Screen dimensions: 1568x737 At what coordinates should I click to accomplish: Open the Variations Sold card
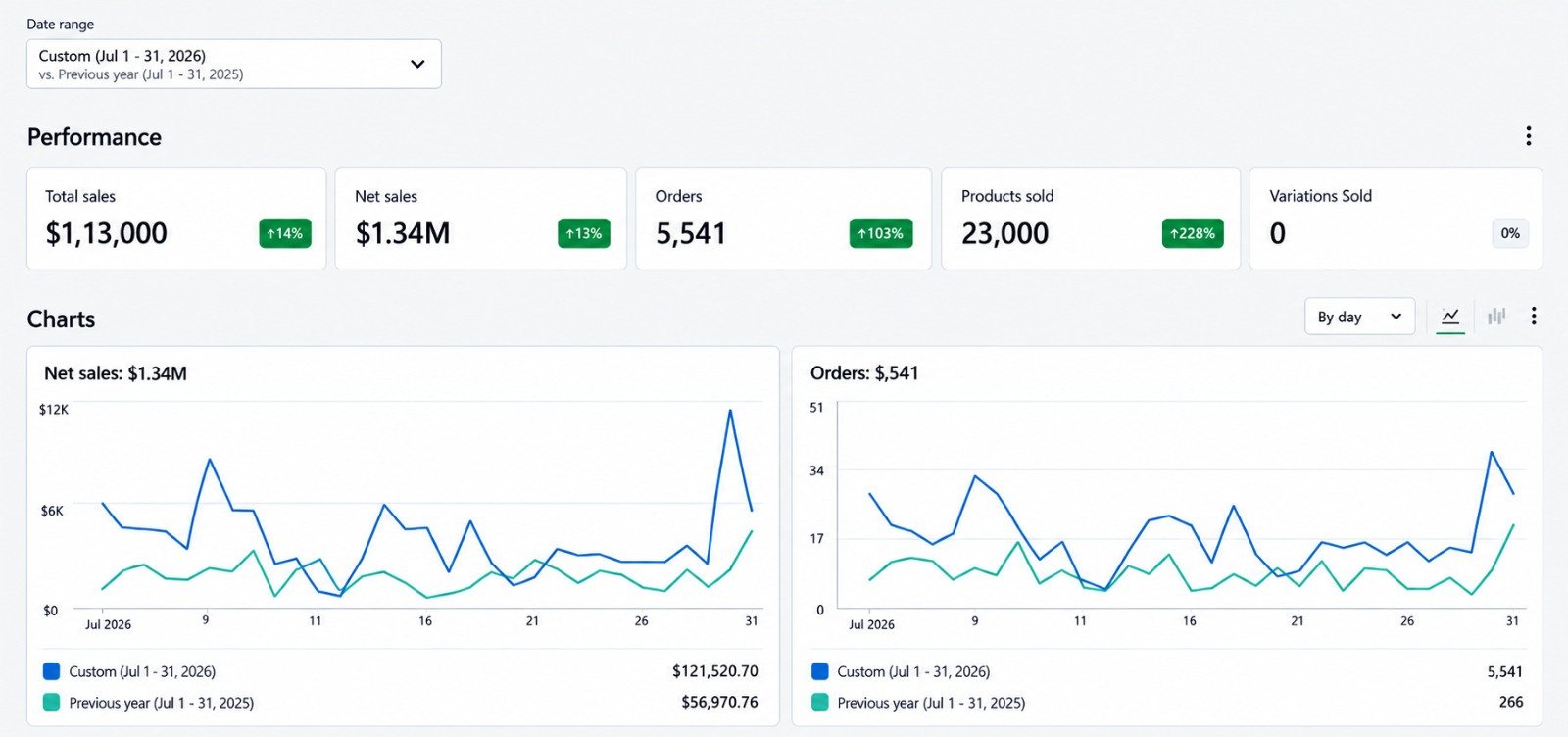point(1396,219)
